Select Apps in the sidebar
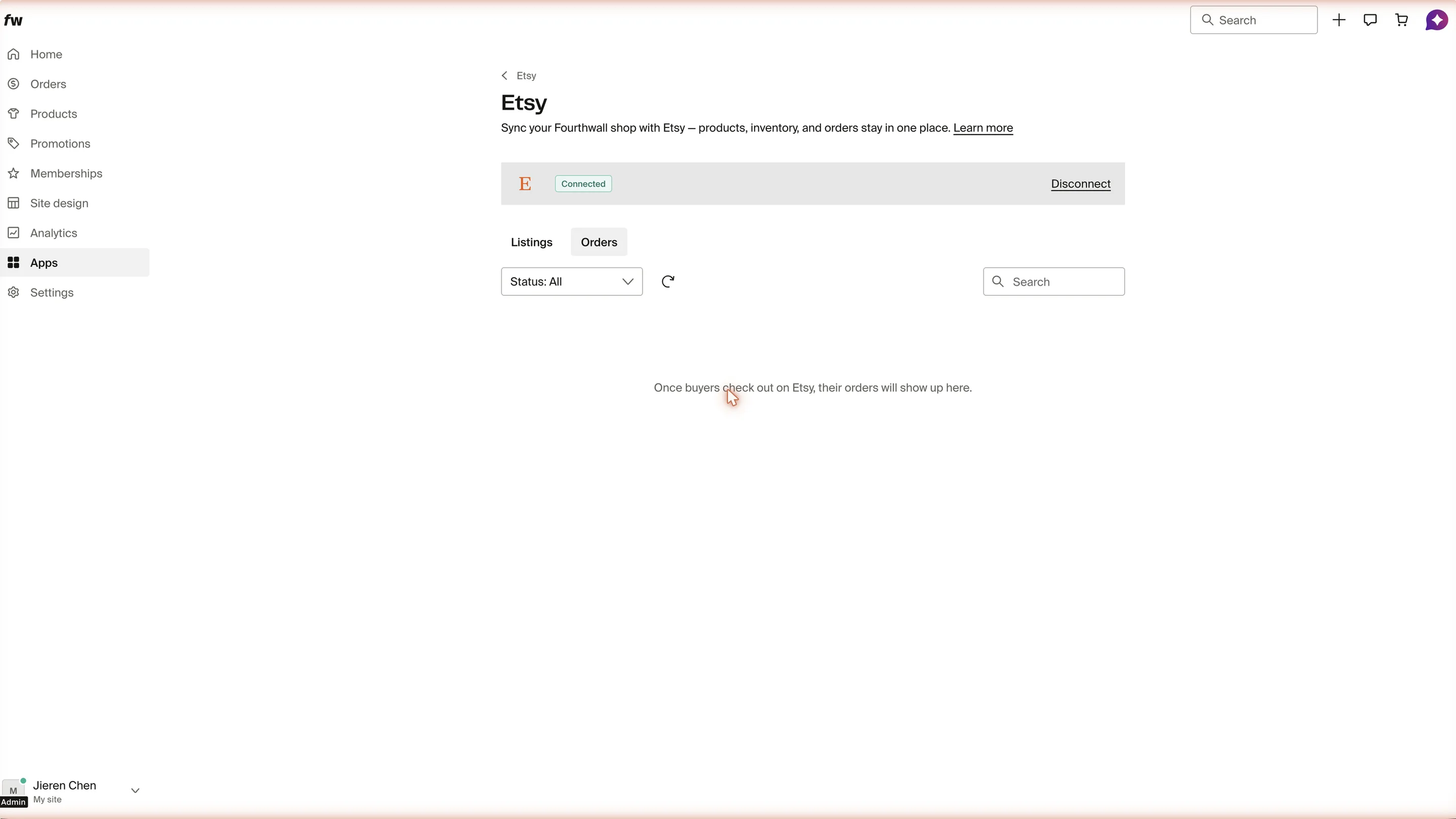The width and height of the screenshot is (1456, 819). 75,263
